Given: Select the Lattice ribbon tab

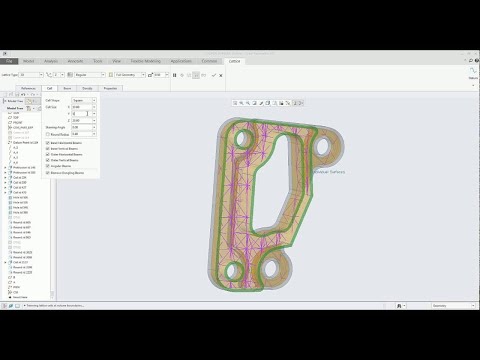Looking at the screenshot, I should [234, 61].
